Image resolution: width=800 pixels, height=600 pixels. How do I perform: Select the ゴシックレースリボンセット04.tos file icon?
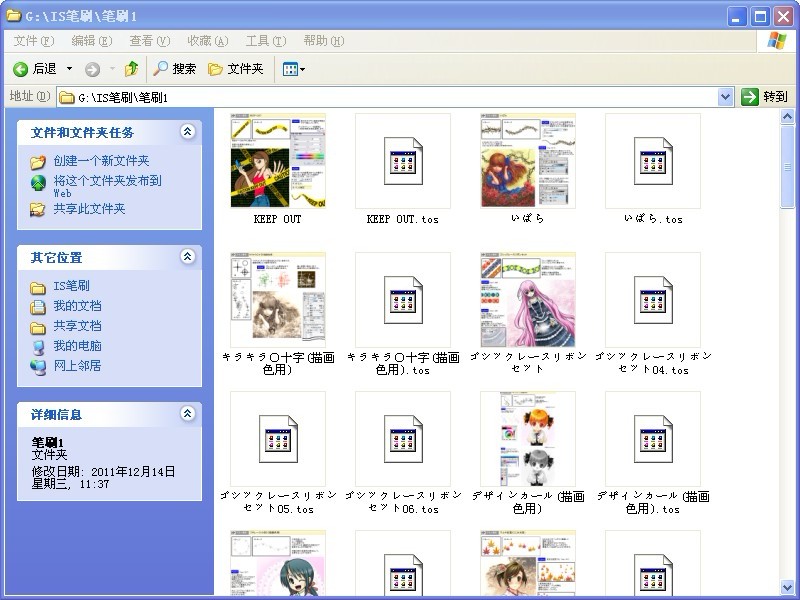point(653,299)
